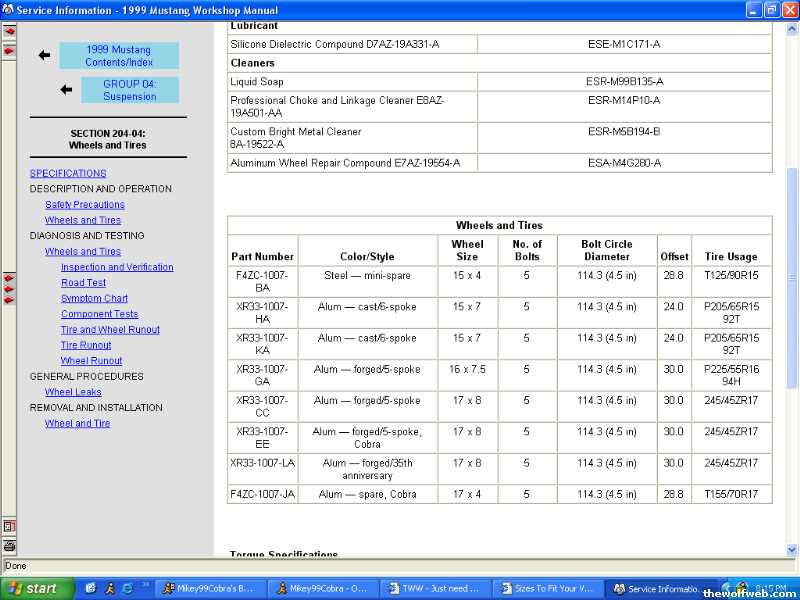This screenshot has width=800, height=600.
Task: Click the print icon in left strip
Action: (x=9, y=545)
